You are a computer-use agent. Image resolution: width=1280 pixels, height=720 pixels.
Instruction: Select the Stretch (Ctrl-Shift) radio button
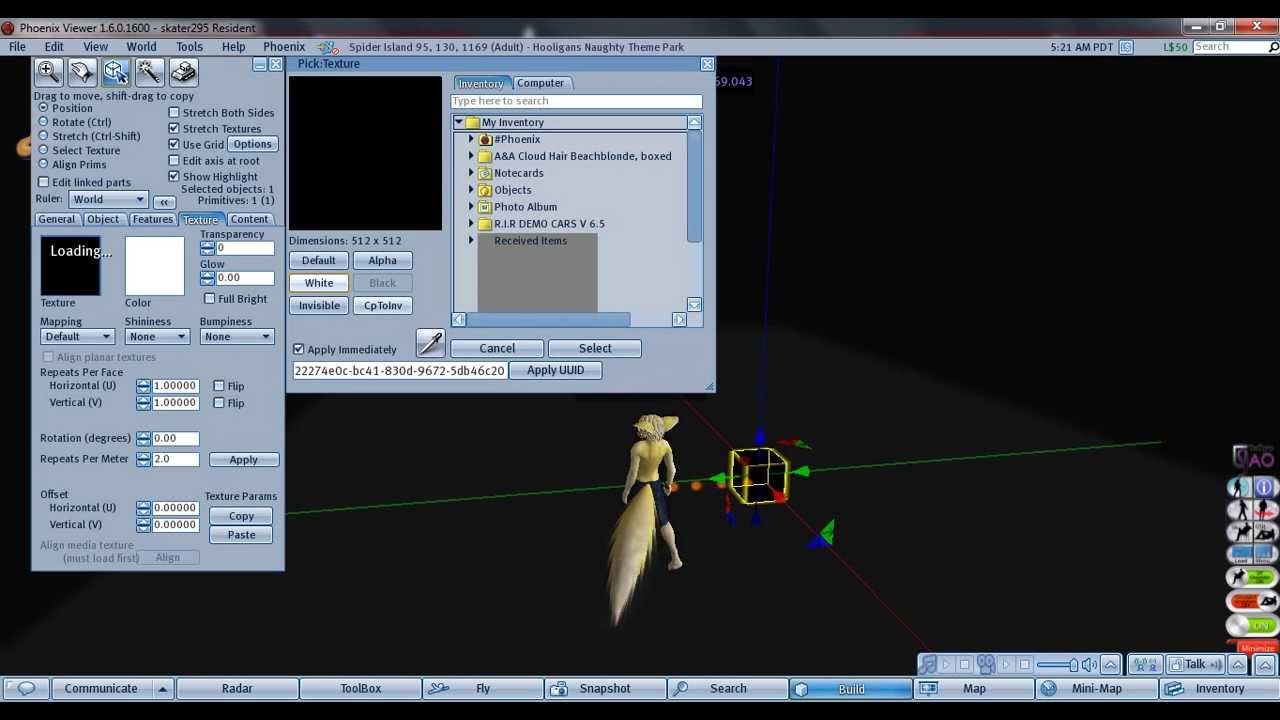point(43,136)
